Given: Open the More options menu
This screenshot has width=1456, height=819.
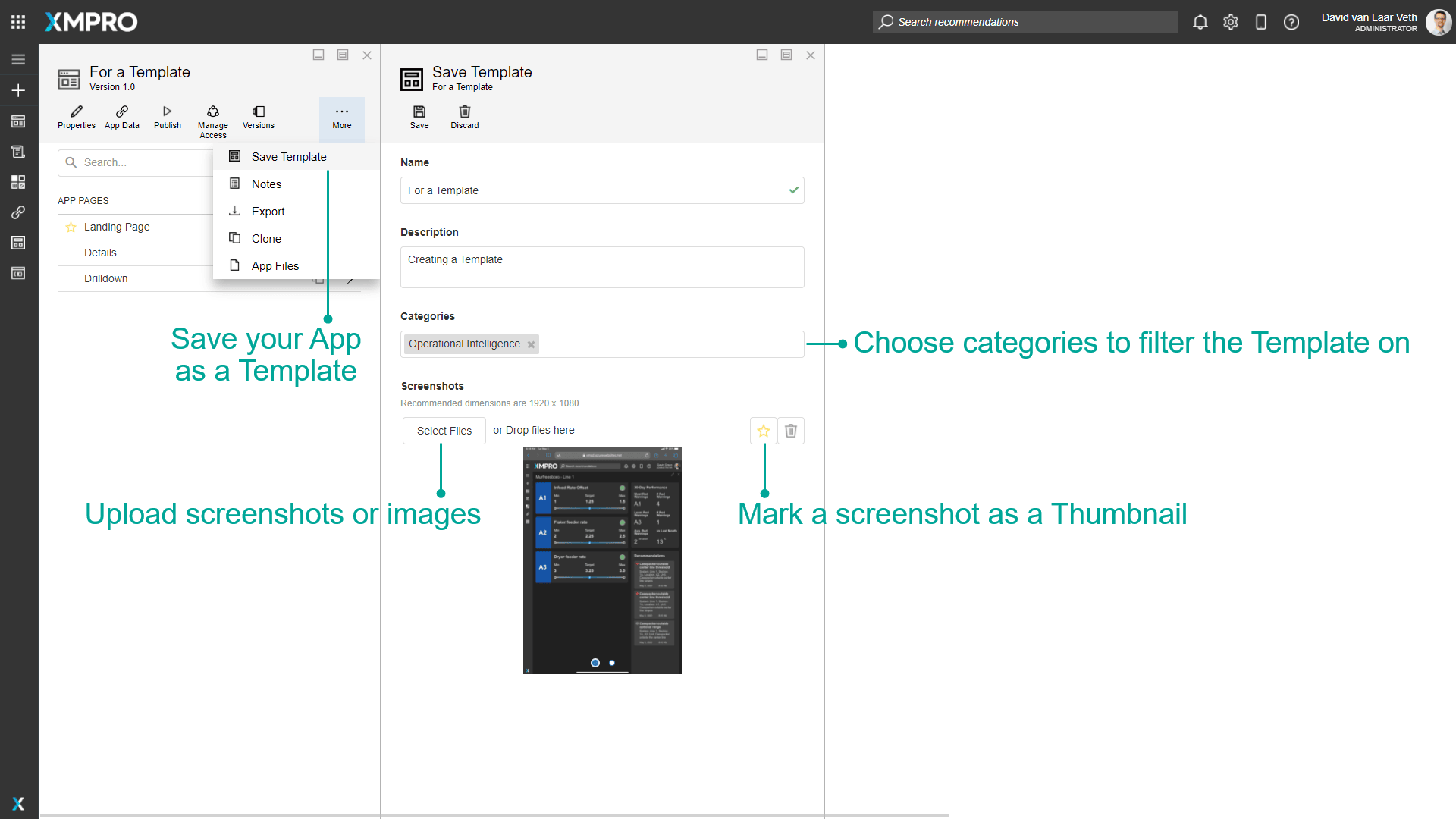Looking at the screenshot, I should [x=342, y=118].
